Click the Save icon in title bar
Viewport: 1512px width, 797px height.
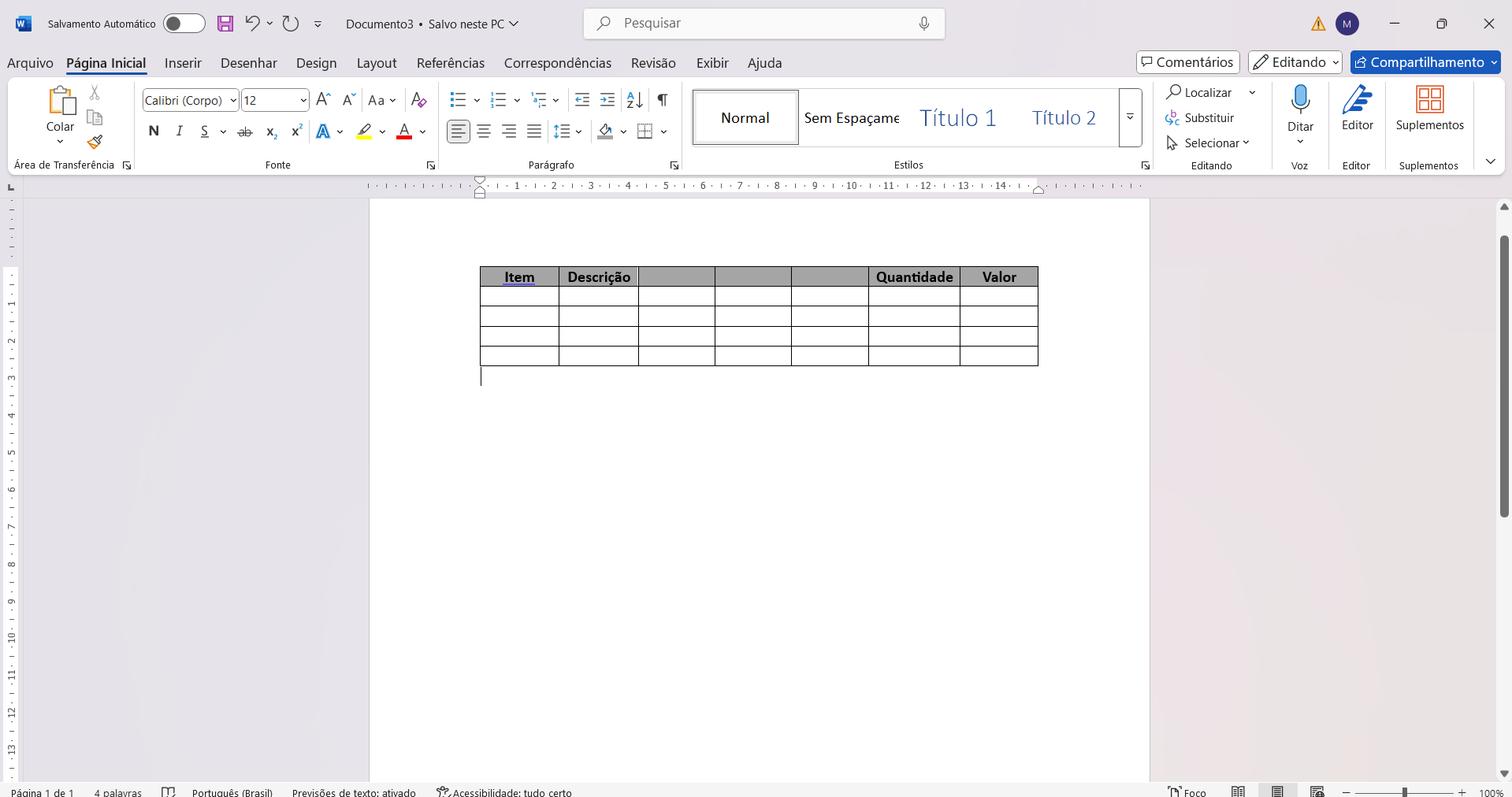coord(225,24)
